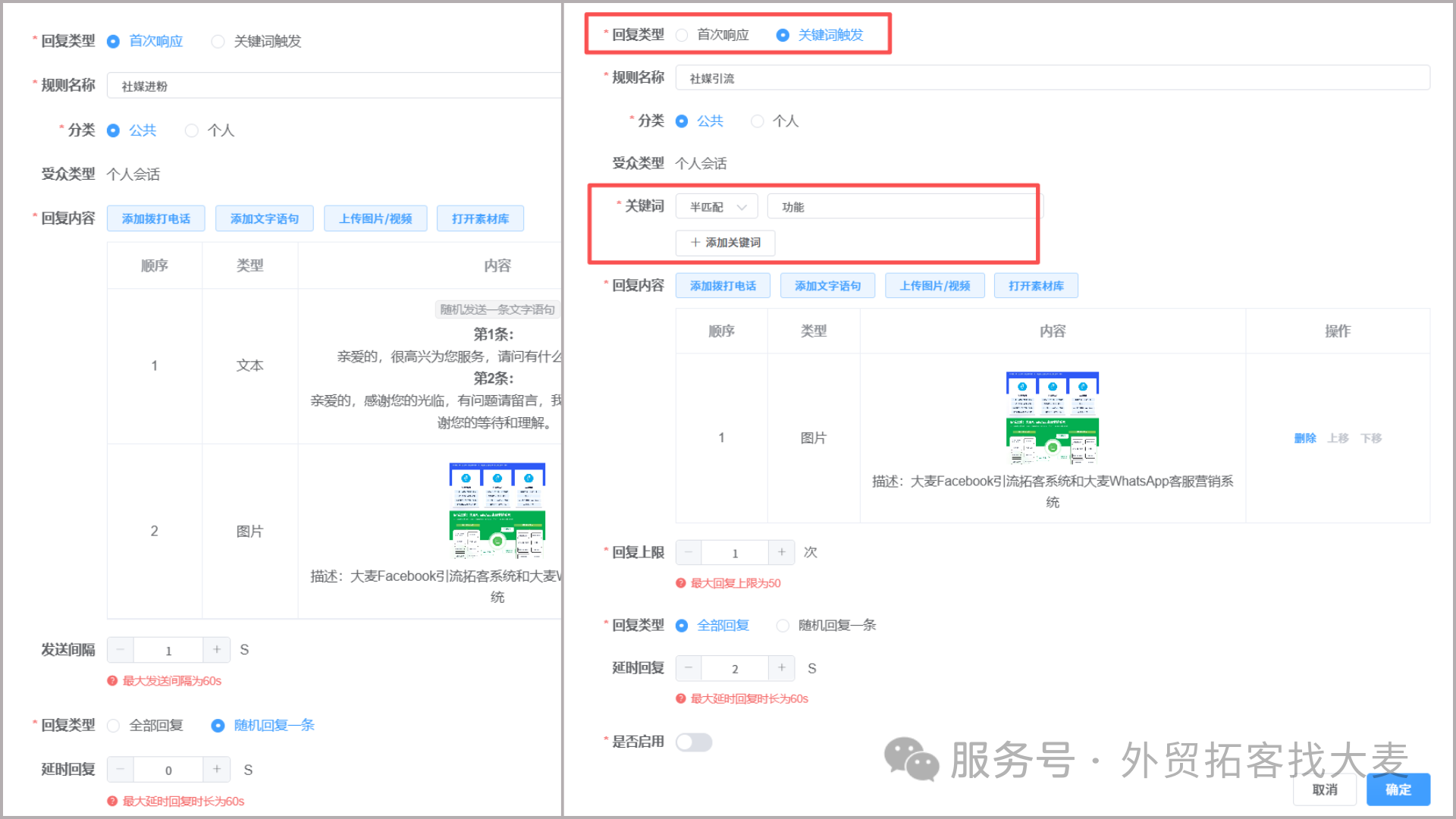This screenshot has width=1456, height=819.
Task: Click the 规则名称 field containing 社媒进粉
Action: click(x=334, y=86)
